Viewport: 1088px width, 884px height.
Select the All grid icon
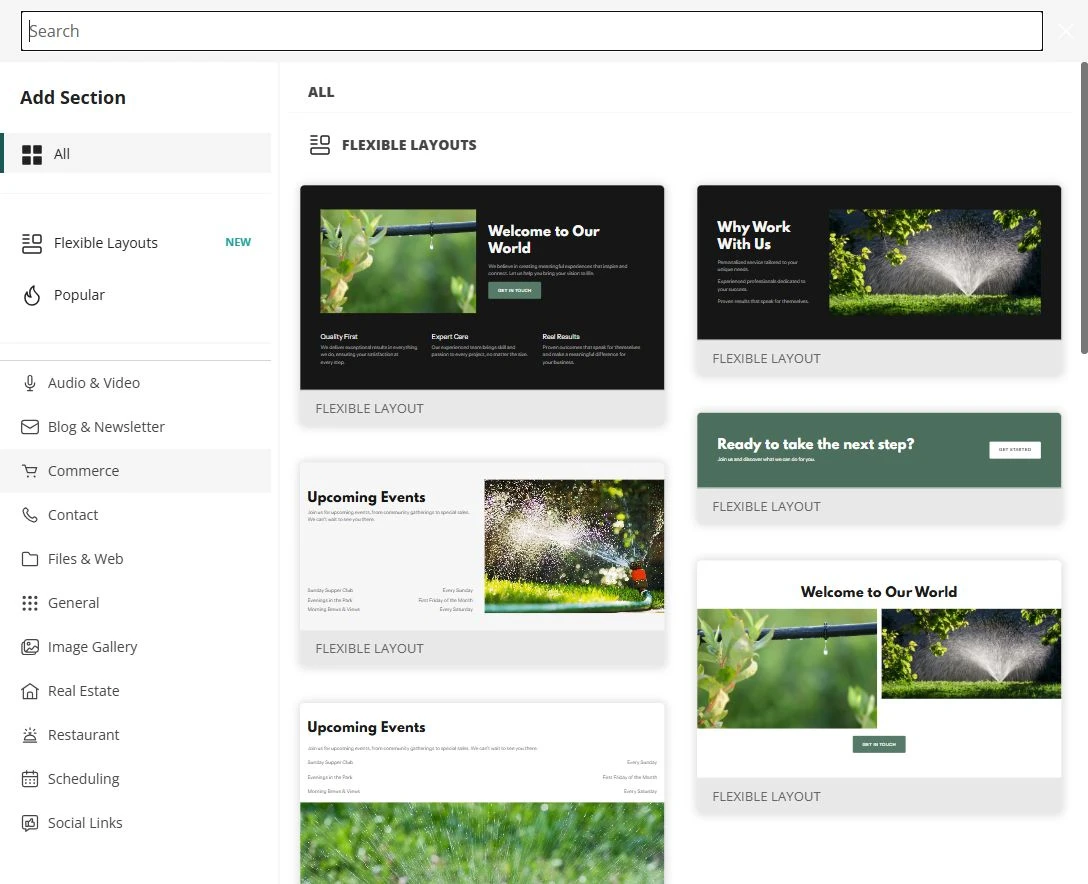pyautogui.click(x=32, y=154)
